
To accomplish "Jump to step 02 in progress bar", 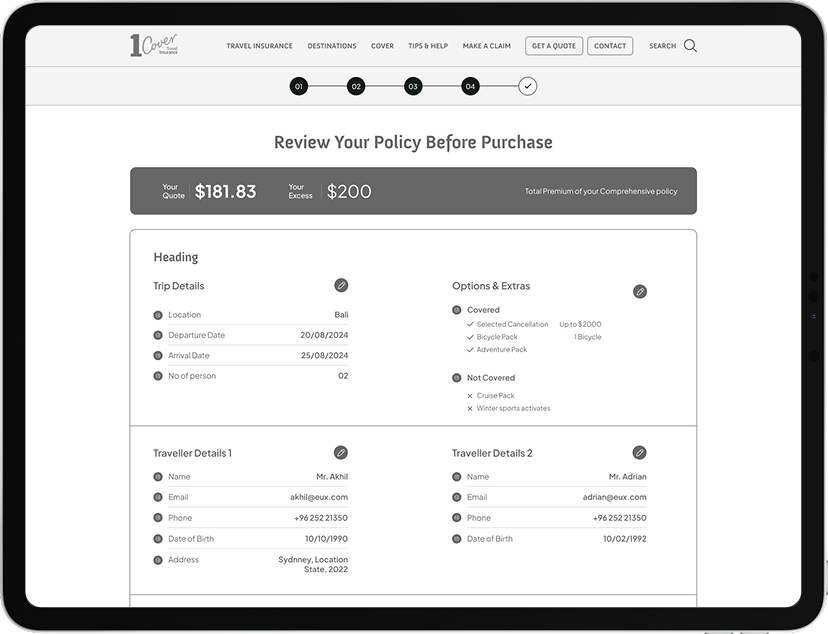I will coord(356,87).
